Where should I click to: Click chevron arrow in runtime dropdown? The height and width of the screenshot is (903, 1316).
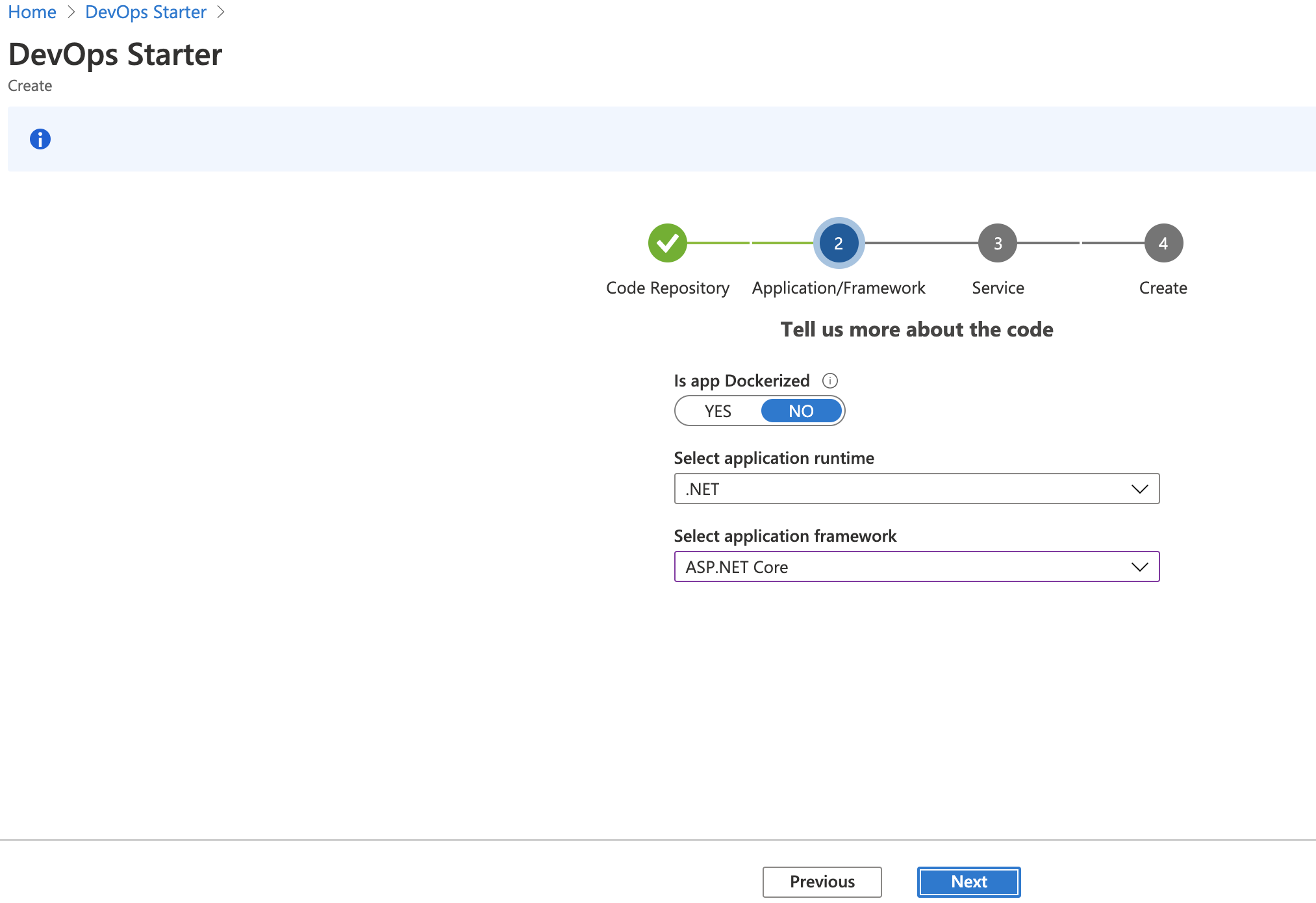pos(1139,489)
